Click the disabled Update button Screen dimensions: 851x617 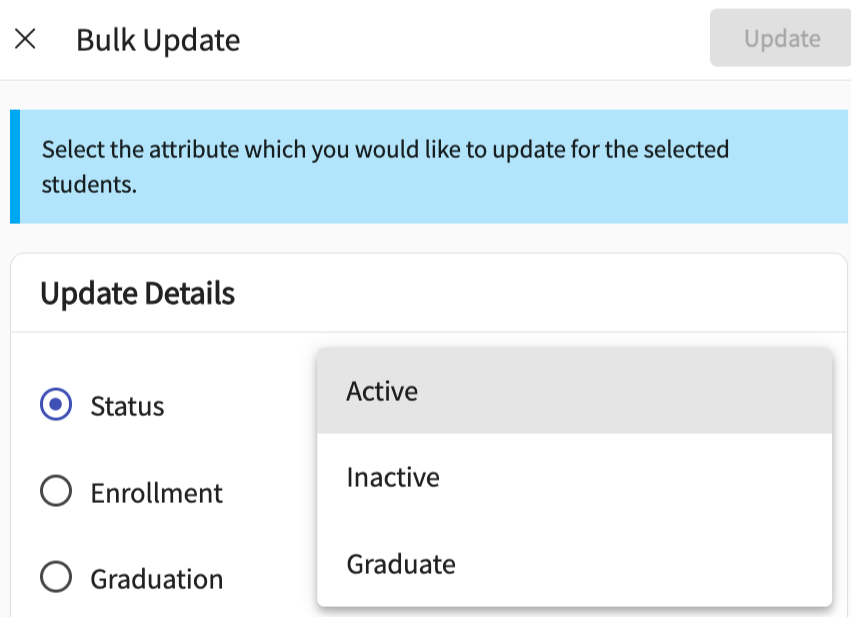click(x=781, y=39)
